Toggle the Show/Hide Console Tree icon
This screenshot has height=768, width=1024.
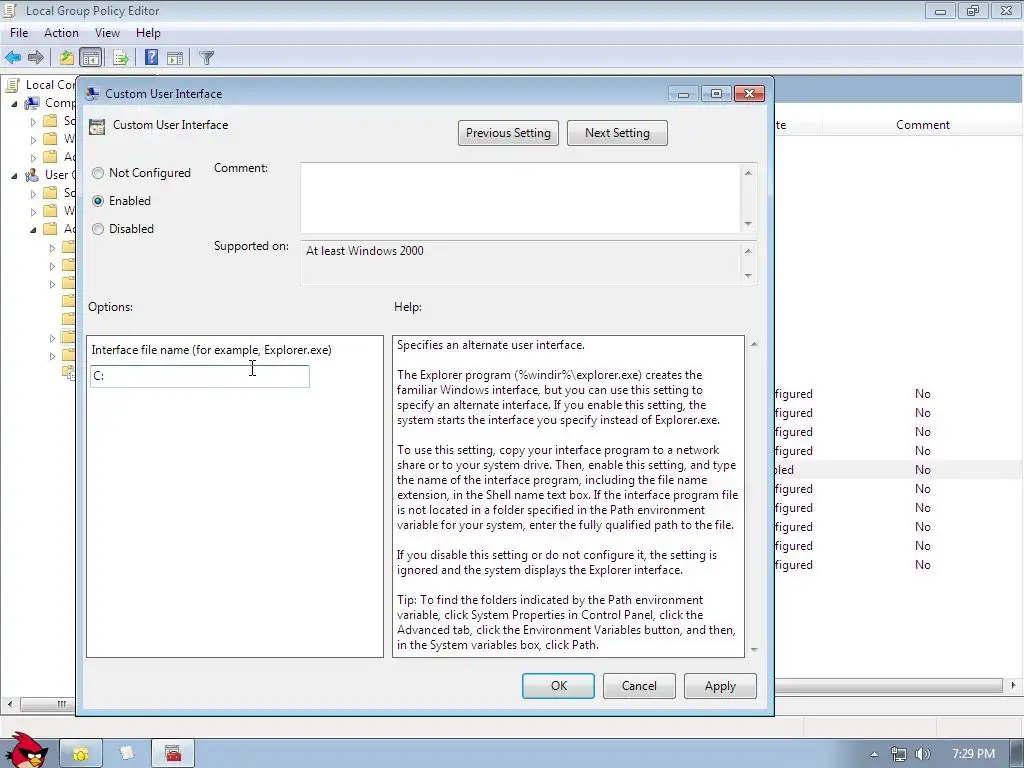coord(91,57)
